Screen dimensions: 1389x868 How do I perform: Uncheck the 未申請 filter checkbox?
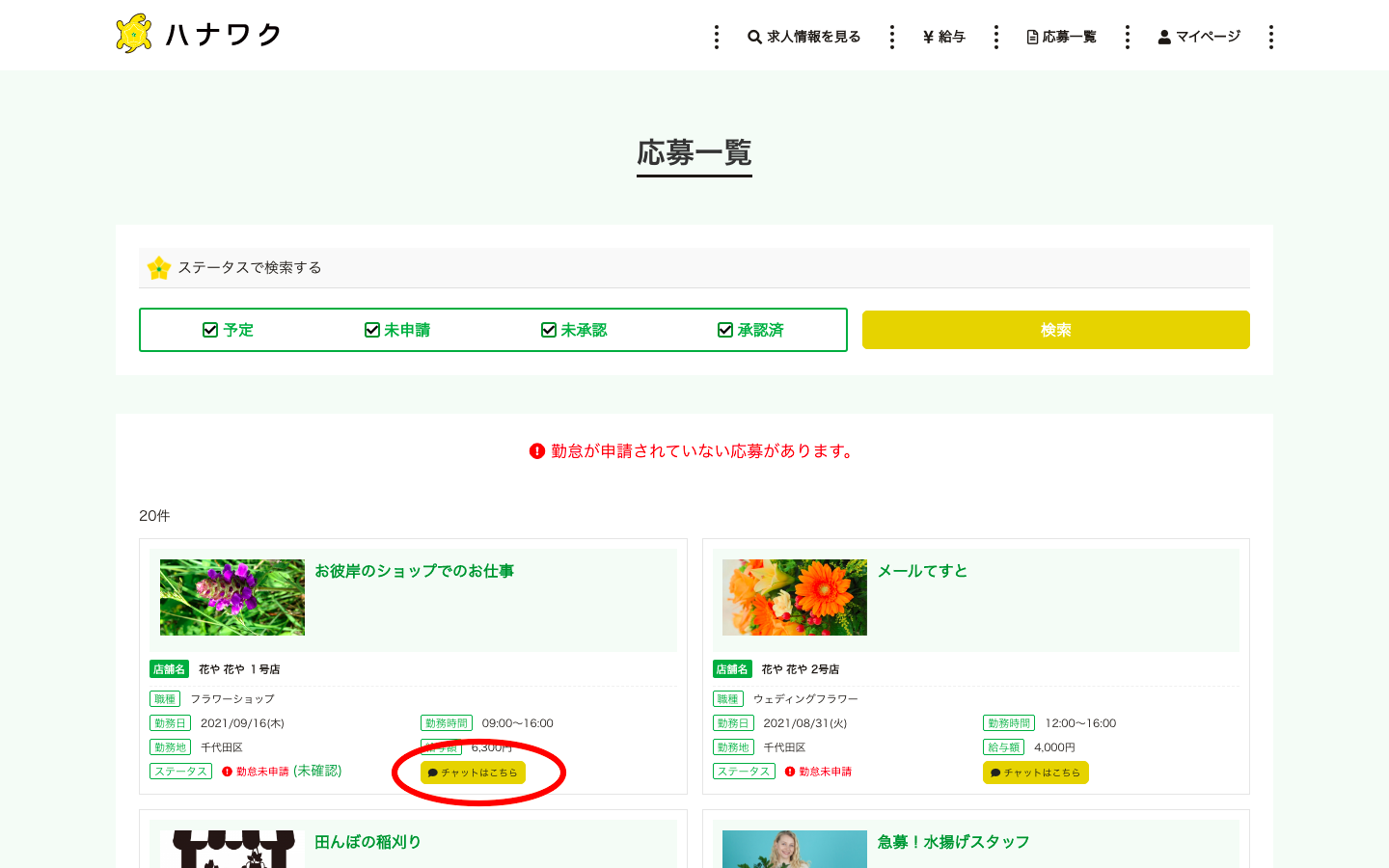[x=372, y=330]
